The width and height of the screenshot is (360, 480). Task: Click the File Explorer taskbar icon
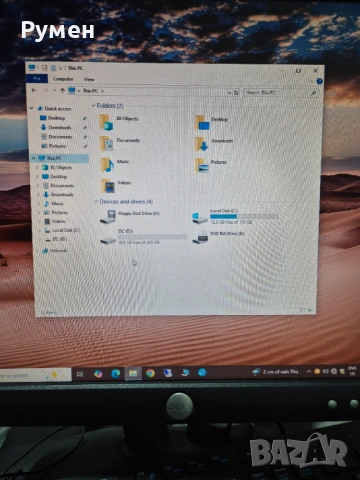(x=133, y=373)
